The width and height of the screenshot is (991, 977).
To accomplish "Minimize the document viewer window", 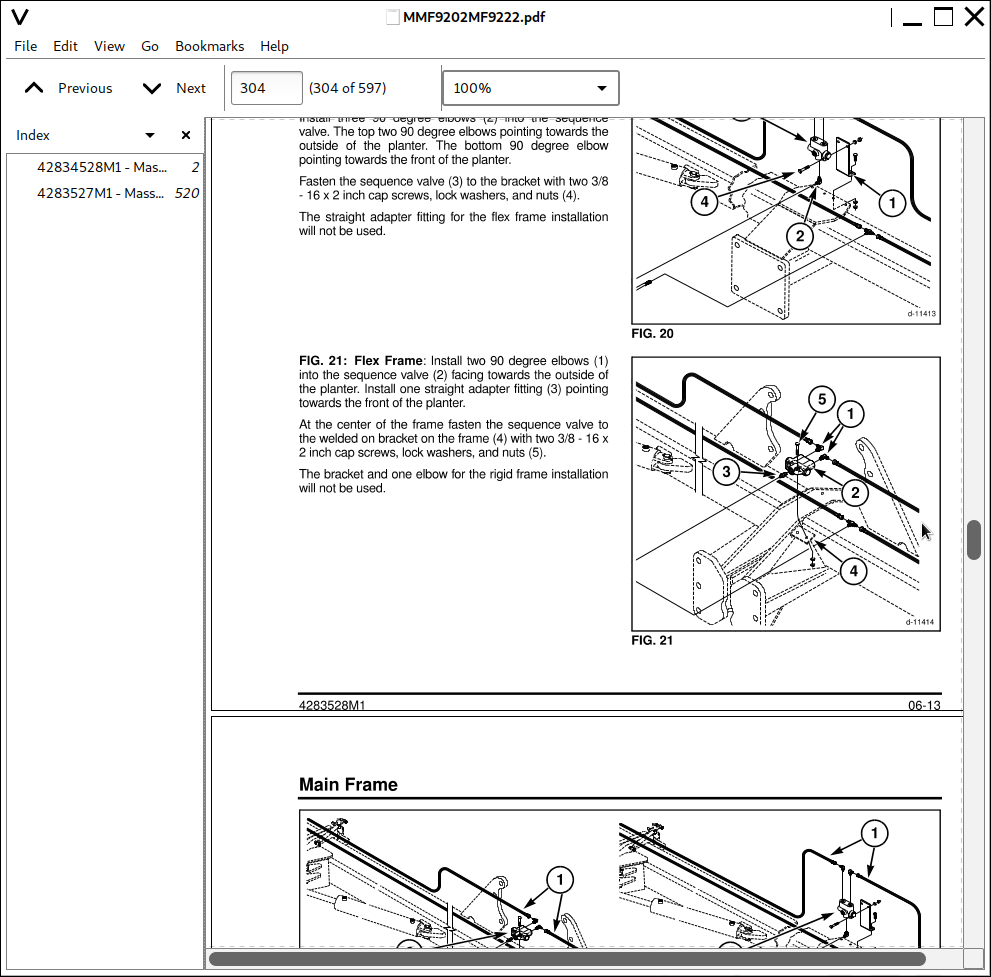I will [x=910, y=17].
